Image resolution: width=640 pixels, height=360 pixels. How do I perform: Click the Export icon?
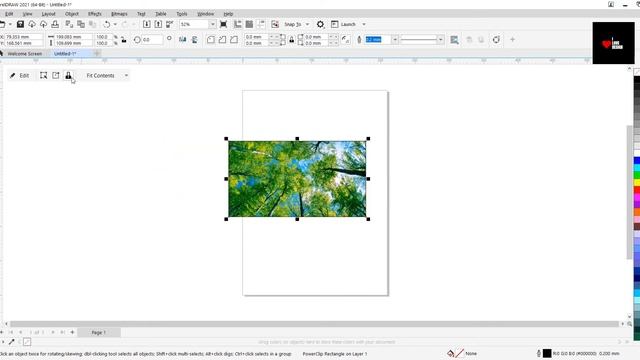158,24
